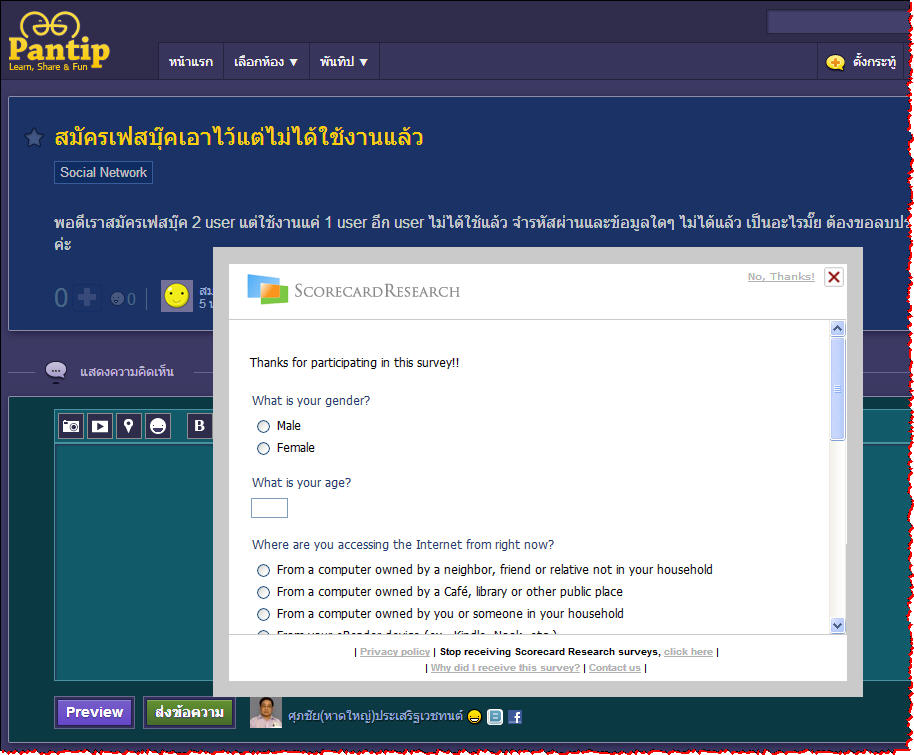The height and width of the screenshot is (755, 914).
Task: Click the yellow smiley user avatar
Action: coord(177,296)
